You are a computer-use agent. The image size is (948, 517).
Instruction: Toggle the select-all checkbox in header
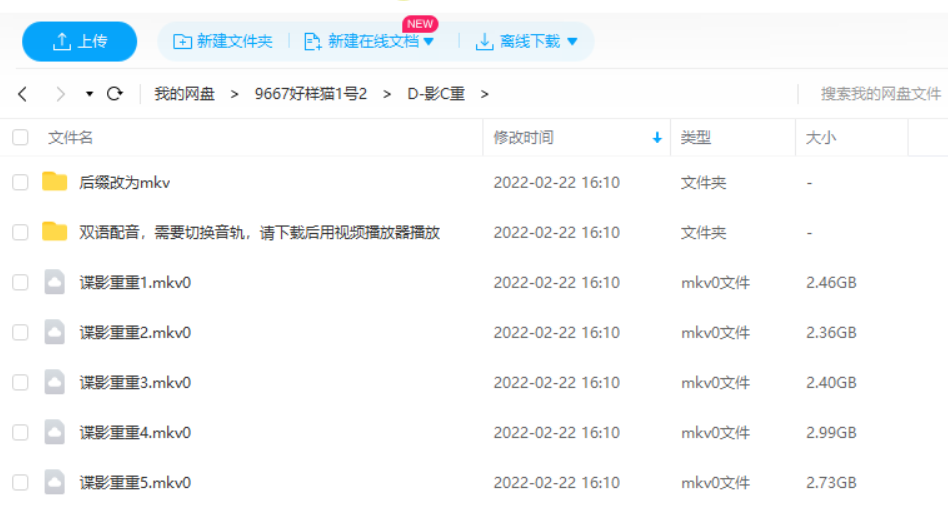coord(20,138)
